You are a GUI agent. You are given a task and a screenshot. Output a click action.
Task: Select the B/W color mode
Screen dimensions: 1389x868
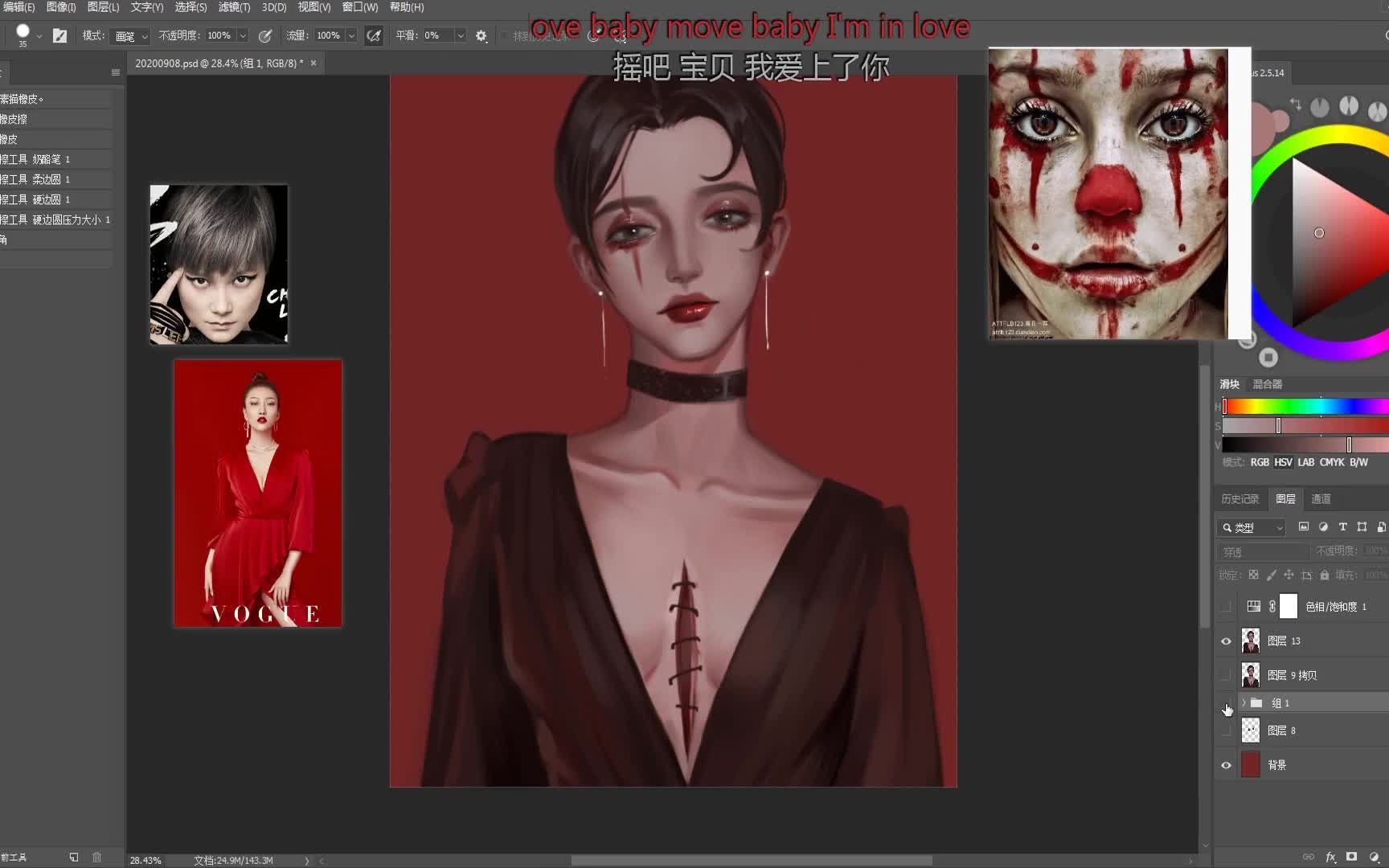1358,462
